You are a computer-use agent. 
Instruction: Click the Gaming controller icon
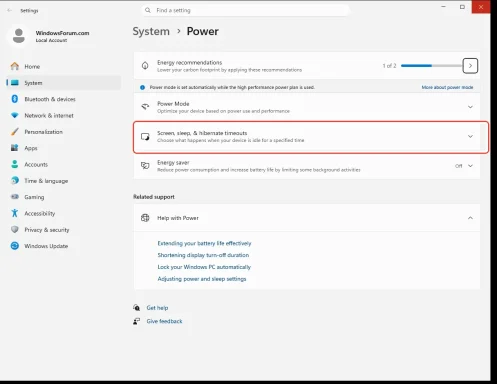pyautogui.click(x=15, y=197)
